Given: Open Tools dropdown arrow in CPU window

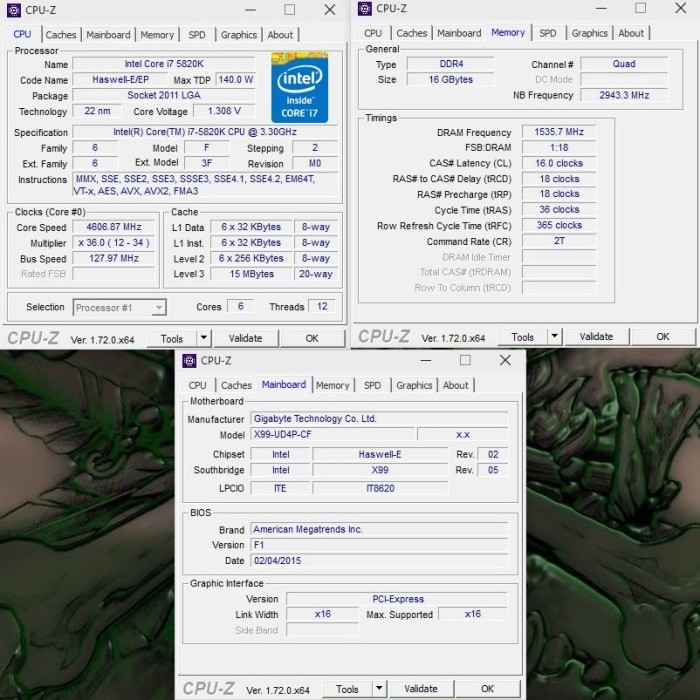Looking at the screenshot, I should click(x=204, y=338).
